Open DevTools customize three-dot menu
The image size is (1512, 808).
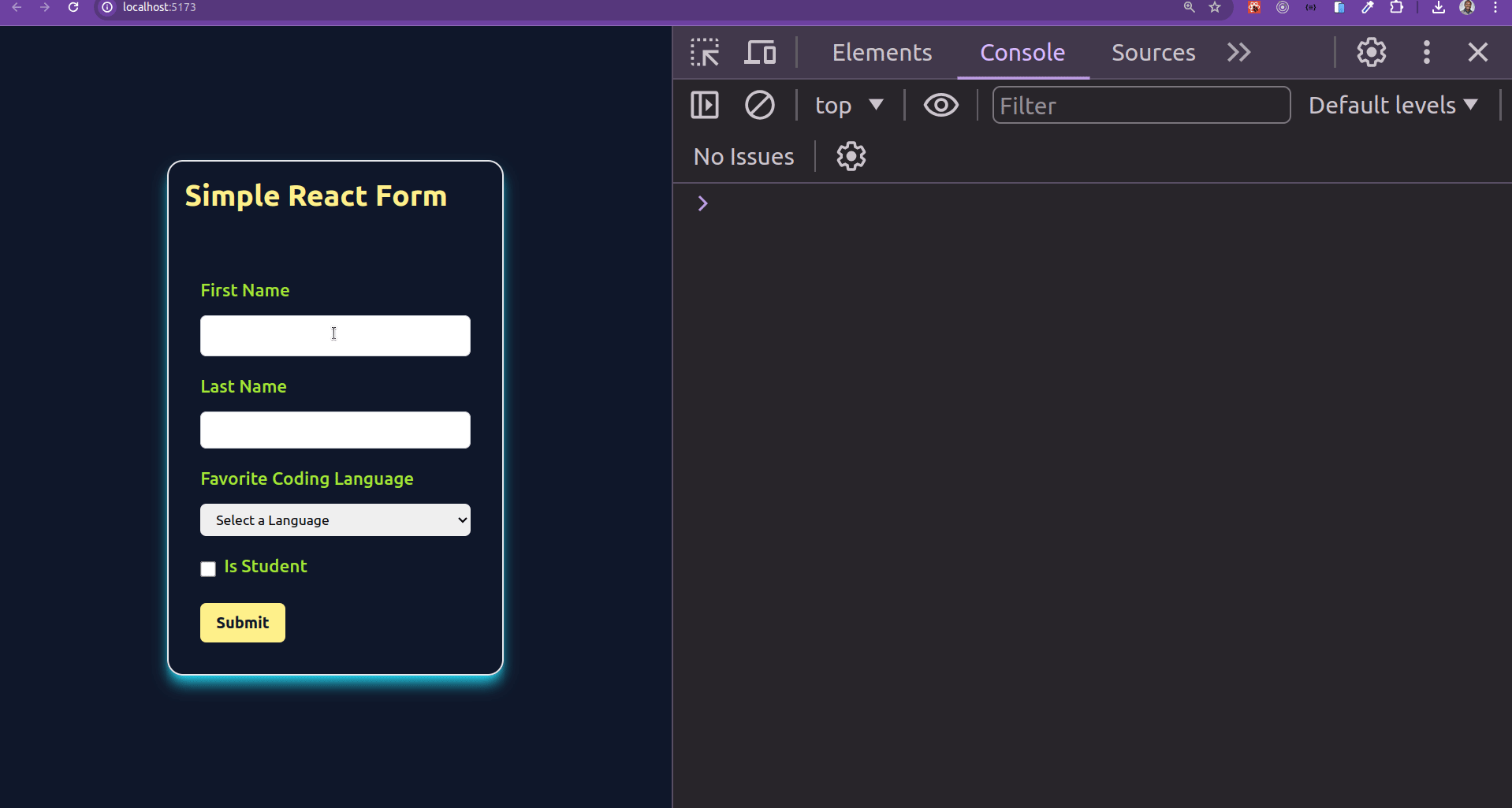pyautogui.click(x=1427, y=52)
